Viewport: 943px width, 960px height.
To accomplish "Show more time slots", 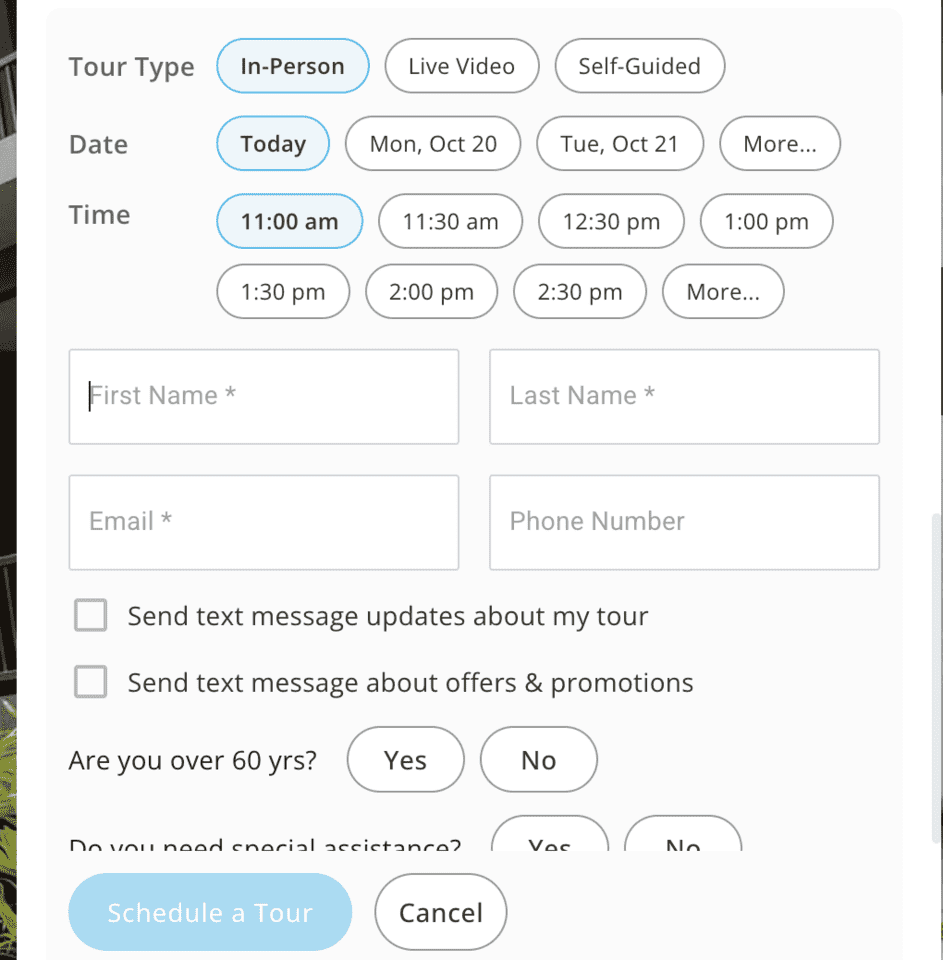I will [722, 292].
